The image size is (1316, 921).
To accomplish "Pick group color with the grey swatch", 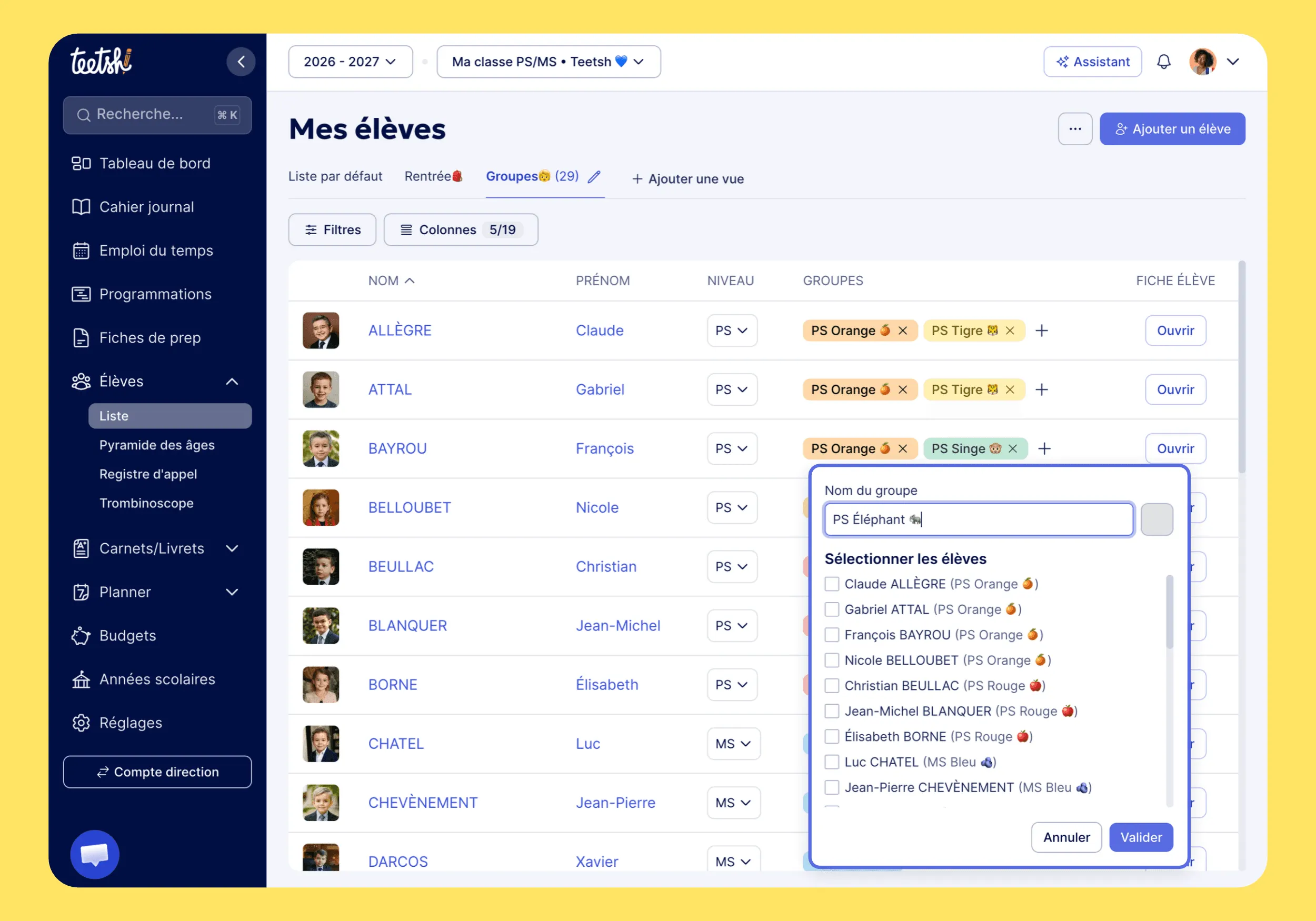I will point(1157,520).
